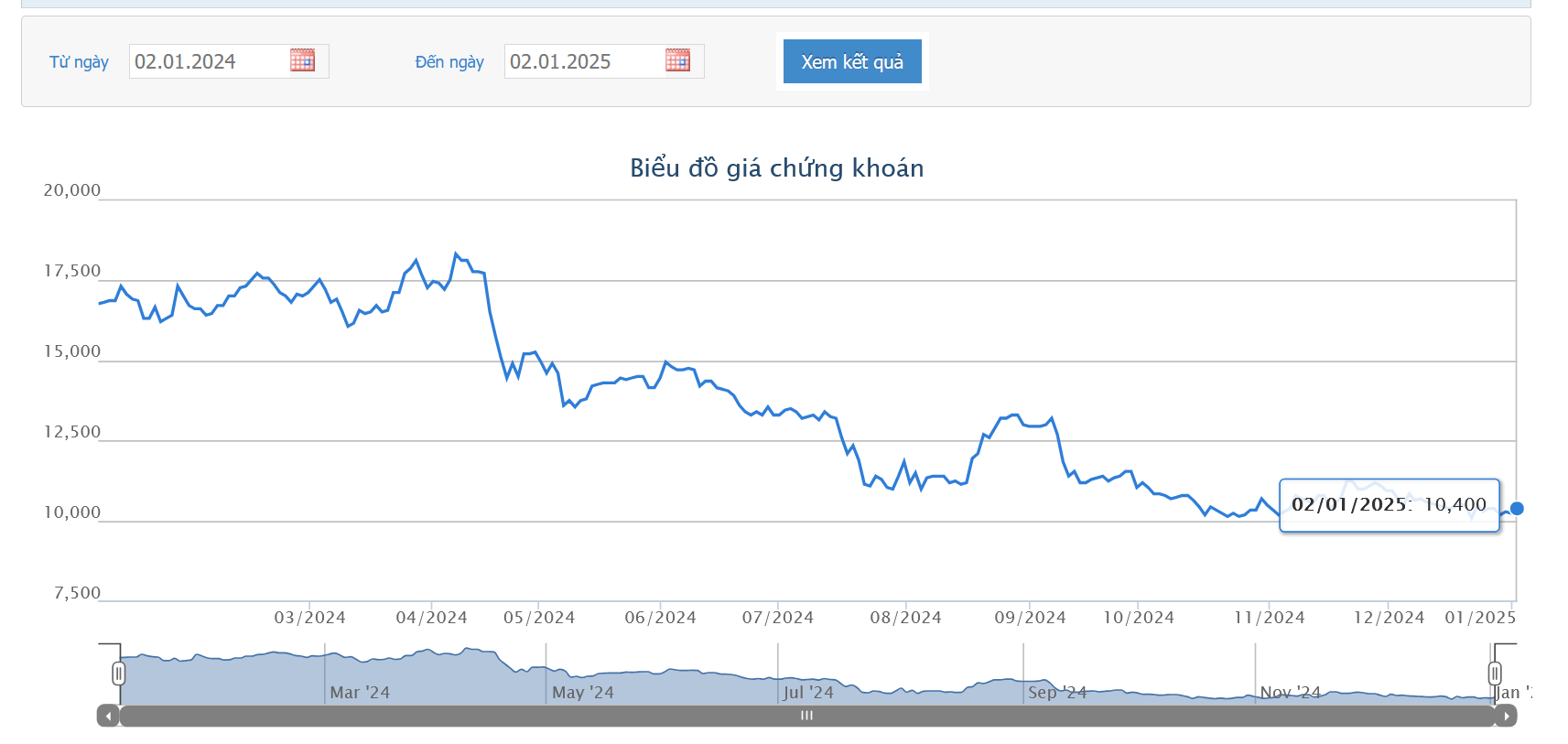Screen dimensions: 1568x744
Task: Click the 10/2024 x-axis label
Action: 1139,618
